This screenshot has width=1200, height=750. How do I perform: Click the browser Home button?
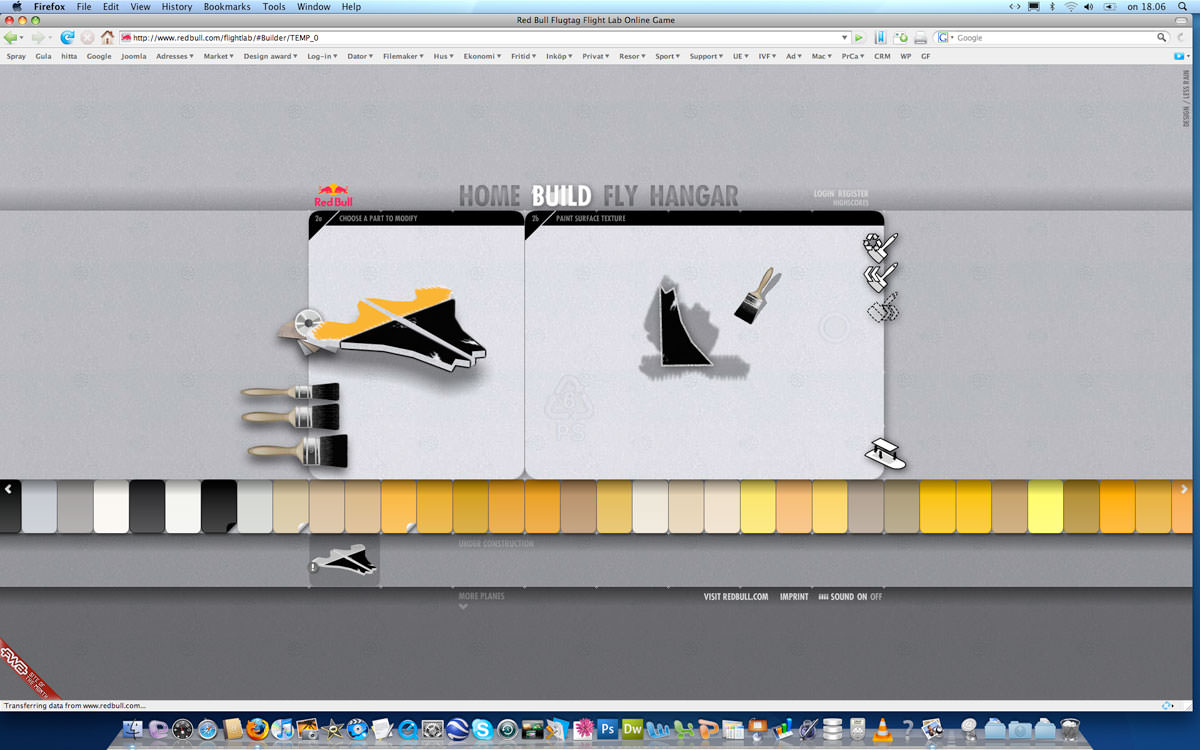coord(107,38)
